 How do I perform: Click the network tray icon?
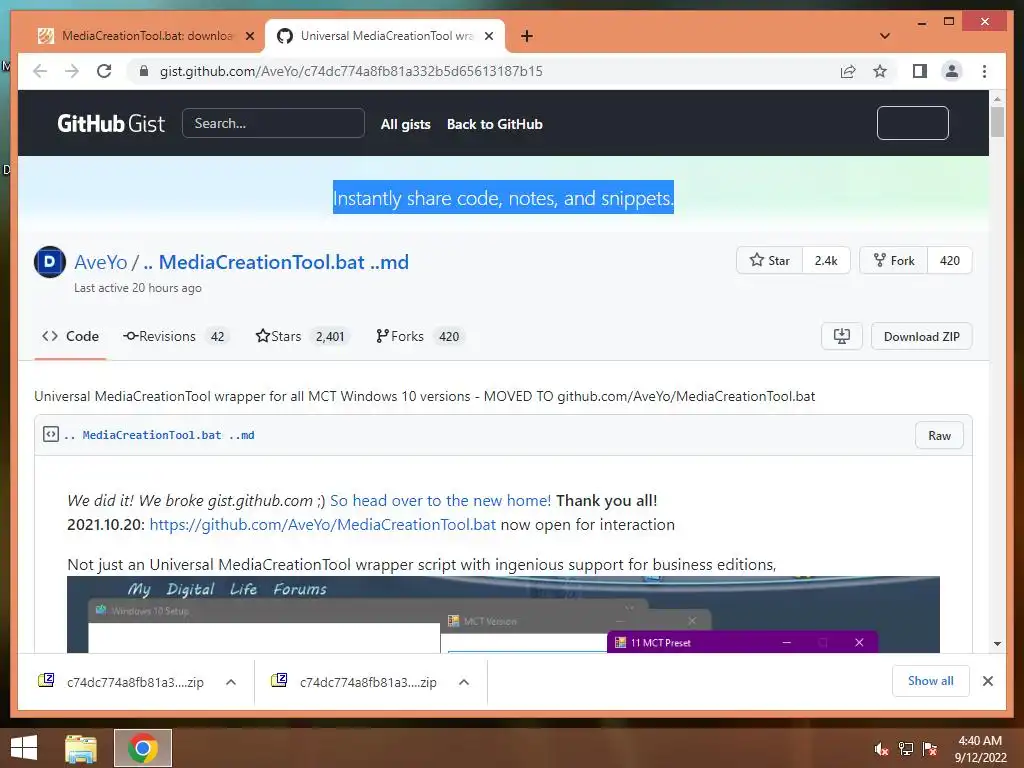pyautogui.click(x=906, y=749)
